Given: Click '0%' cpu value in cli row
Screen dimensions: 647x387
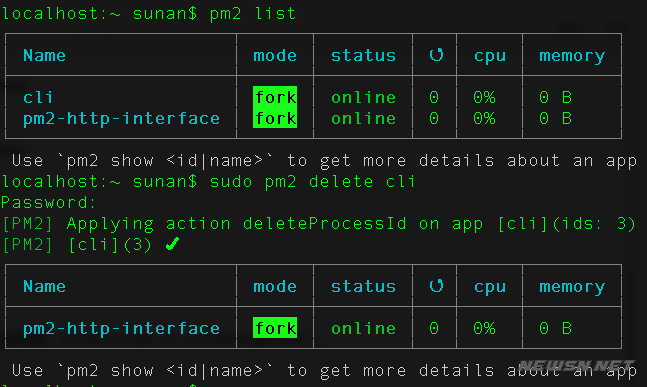Looking at the screenshot, I should [x=484, y=97].
